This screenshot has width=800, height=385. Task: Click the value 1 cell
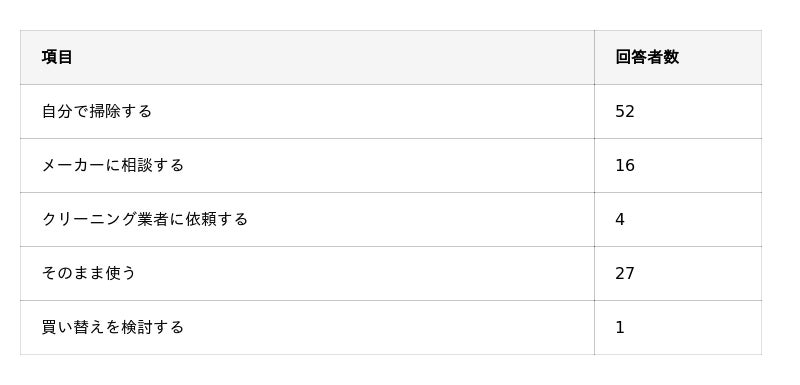click(x=678, y=328)
